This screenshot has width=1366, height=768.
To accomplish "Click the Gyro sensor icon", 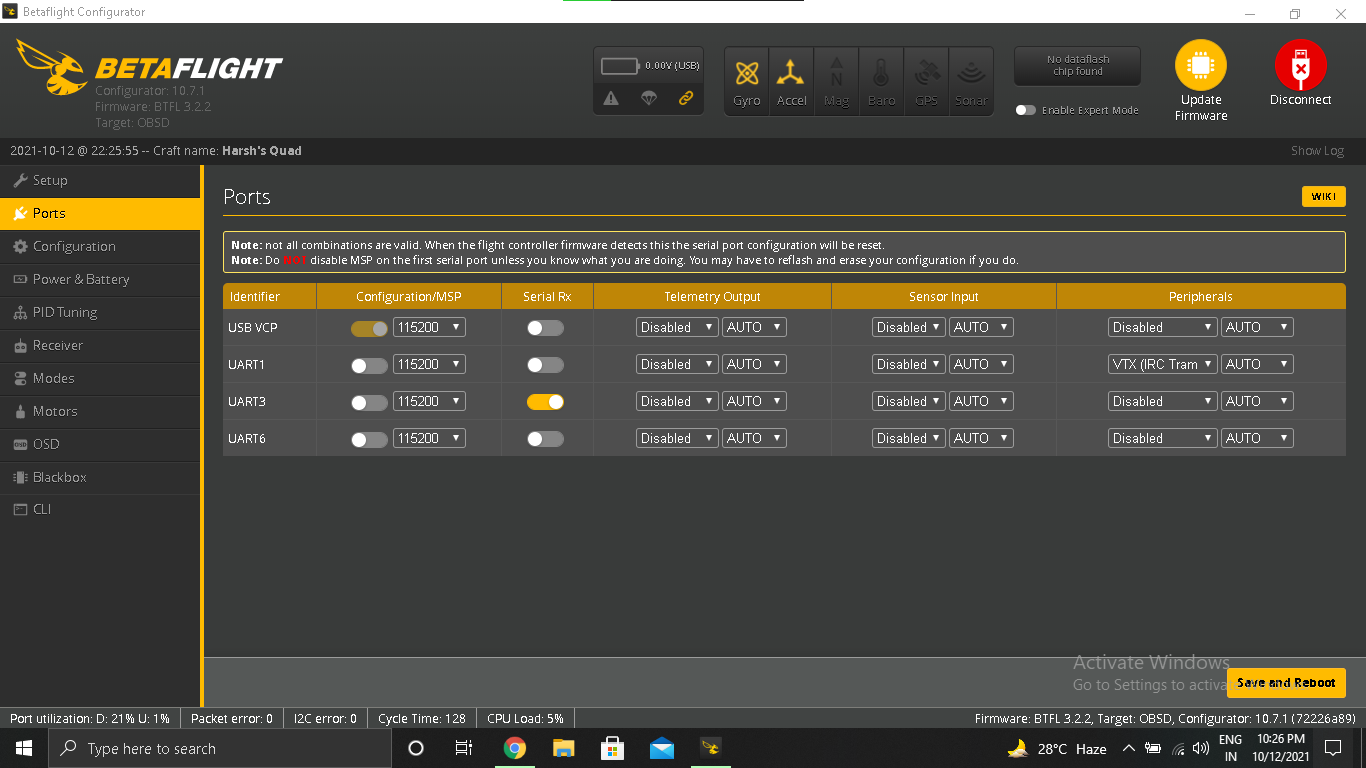I will 747,73.
